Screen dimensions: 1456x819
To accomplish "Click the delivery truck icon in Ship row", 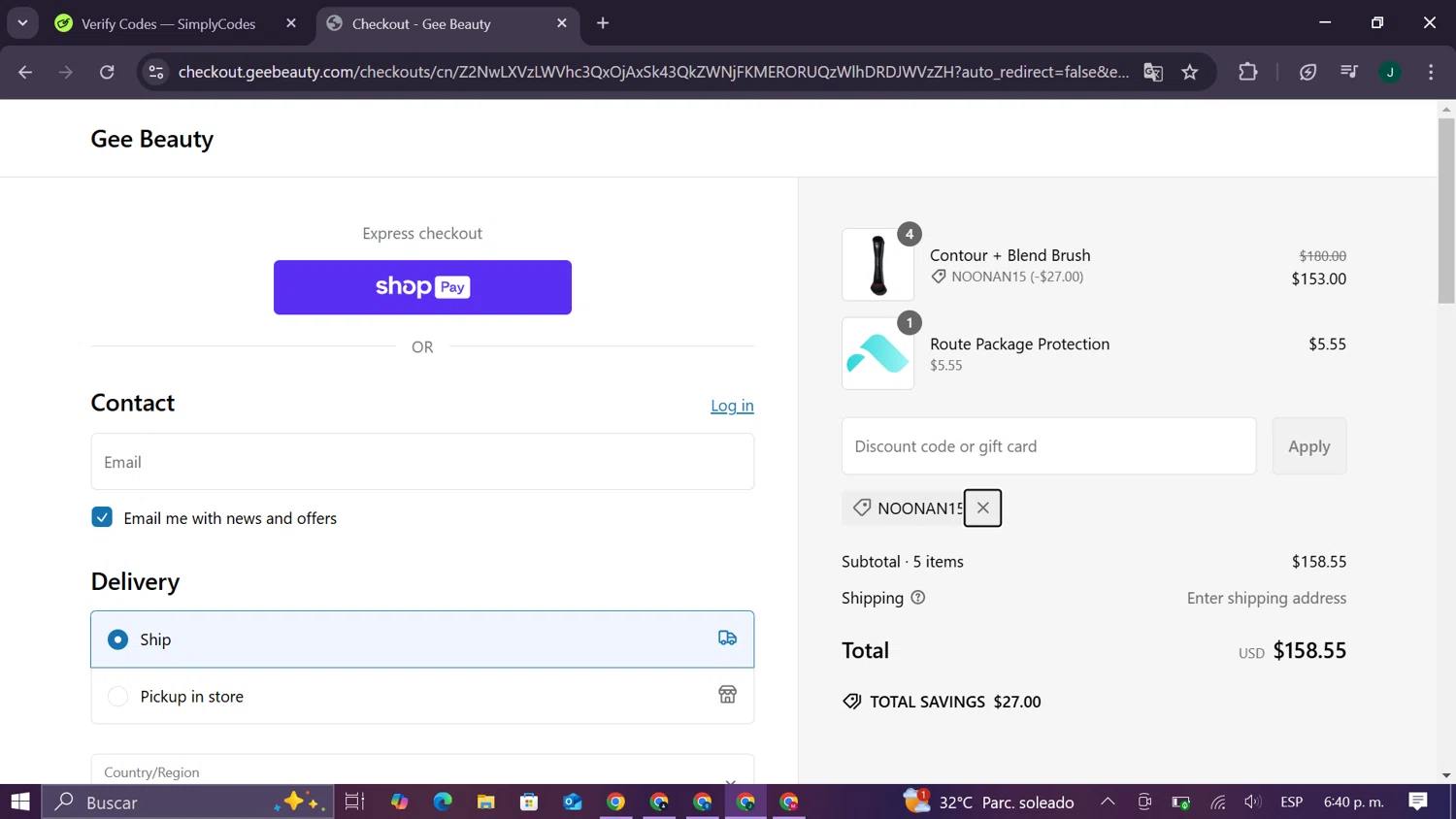I will (727, 639).
